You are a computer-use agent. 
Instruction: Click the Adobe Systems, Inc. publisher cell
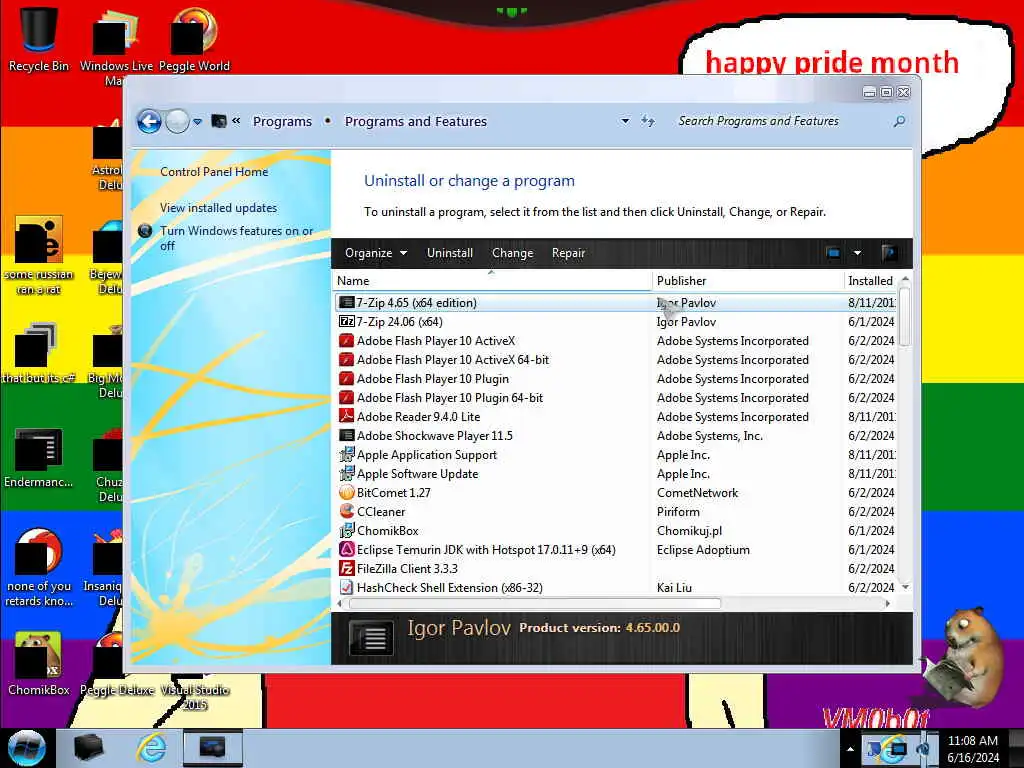tap(709, 436)
